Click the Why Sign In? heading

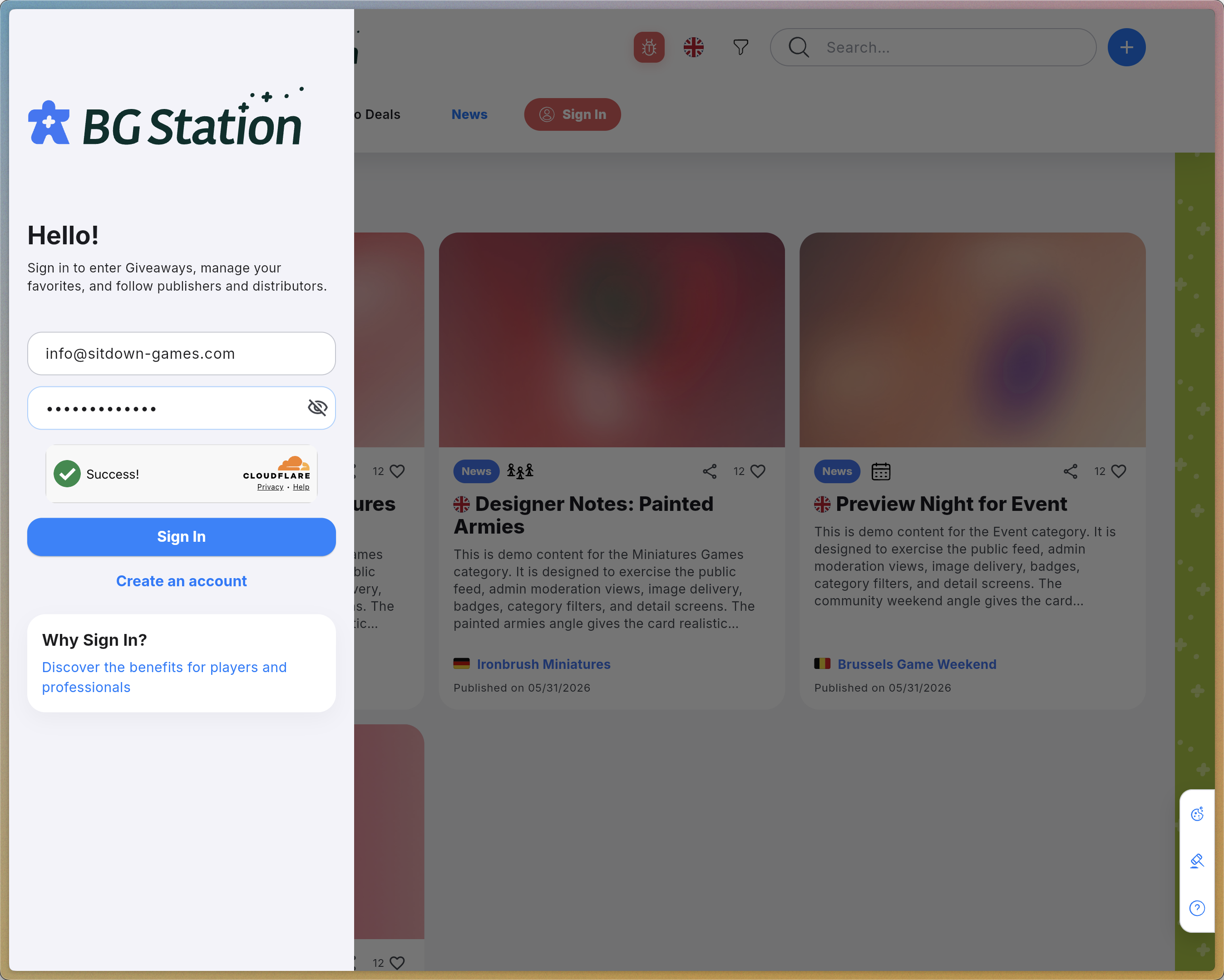click(94, 640)
